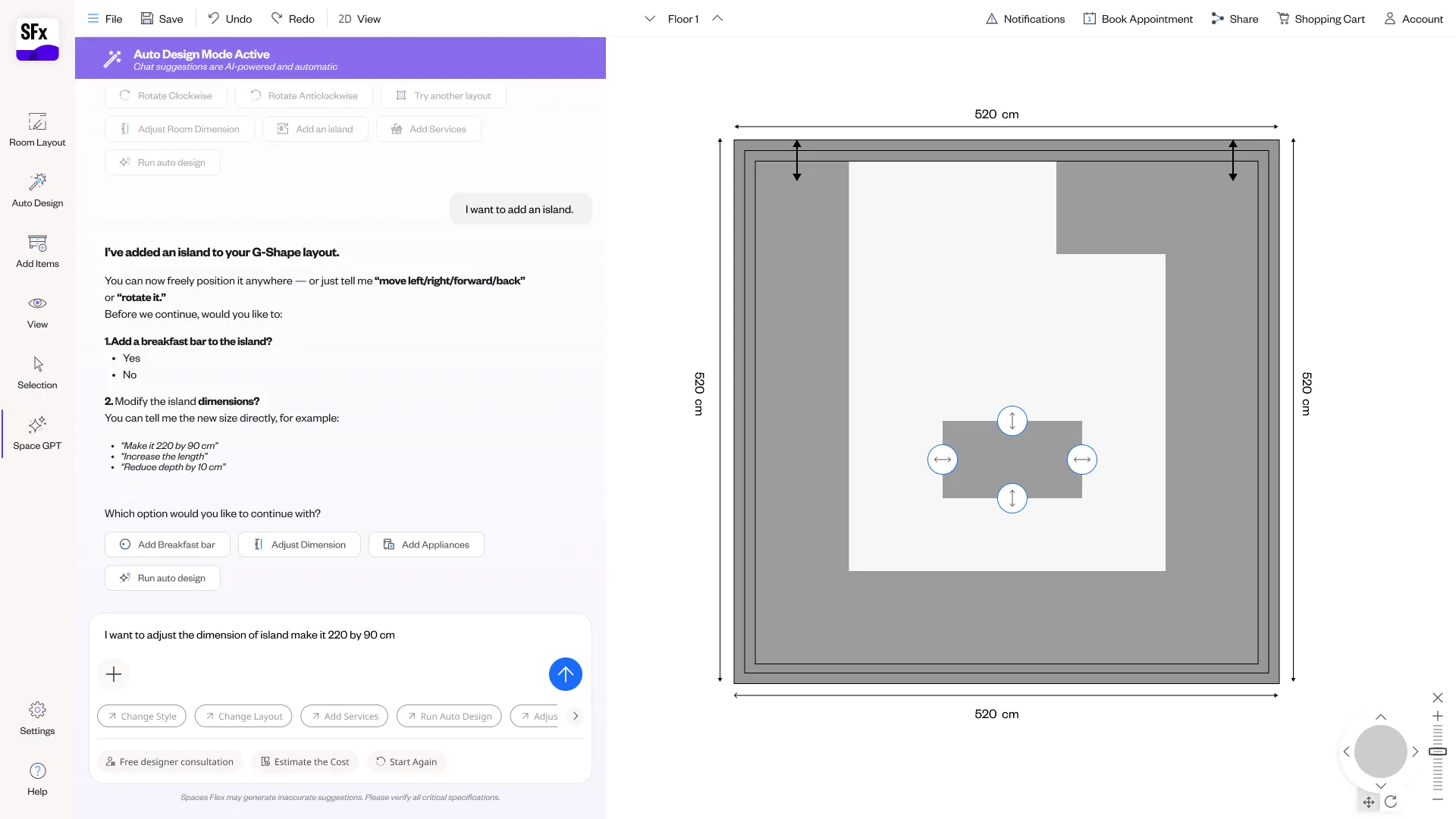Open Add Items panel

pyautogui.click(x=37, y=251)
